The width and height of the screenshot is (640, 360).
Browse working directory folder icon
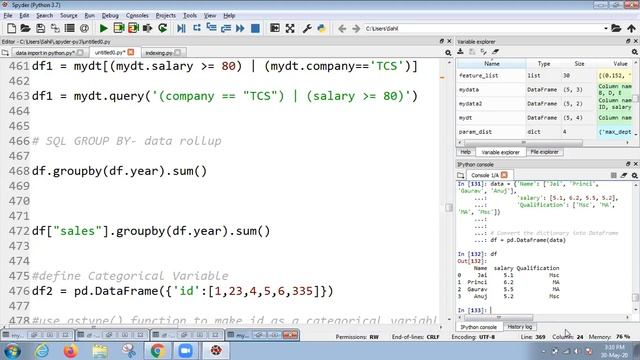tap(616, 28)
